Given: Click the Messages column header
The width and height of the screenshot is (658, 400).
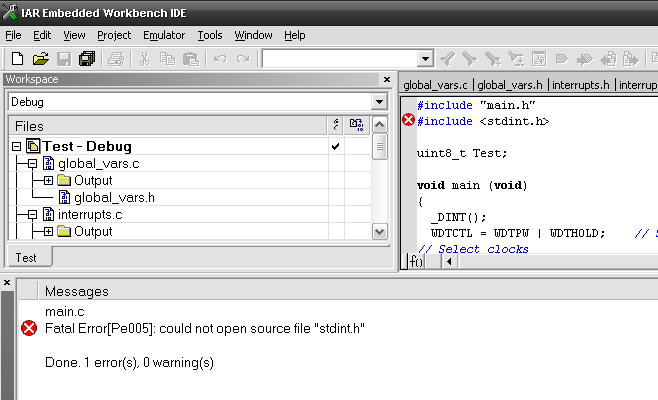Looking at the screenshot, I should [x=348, y=291].
